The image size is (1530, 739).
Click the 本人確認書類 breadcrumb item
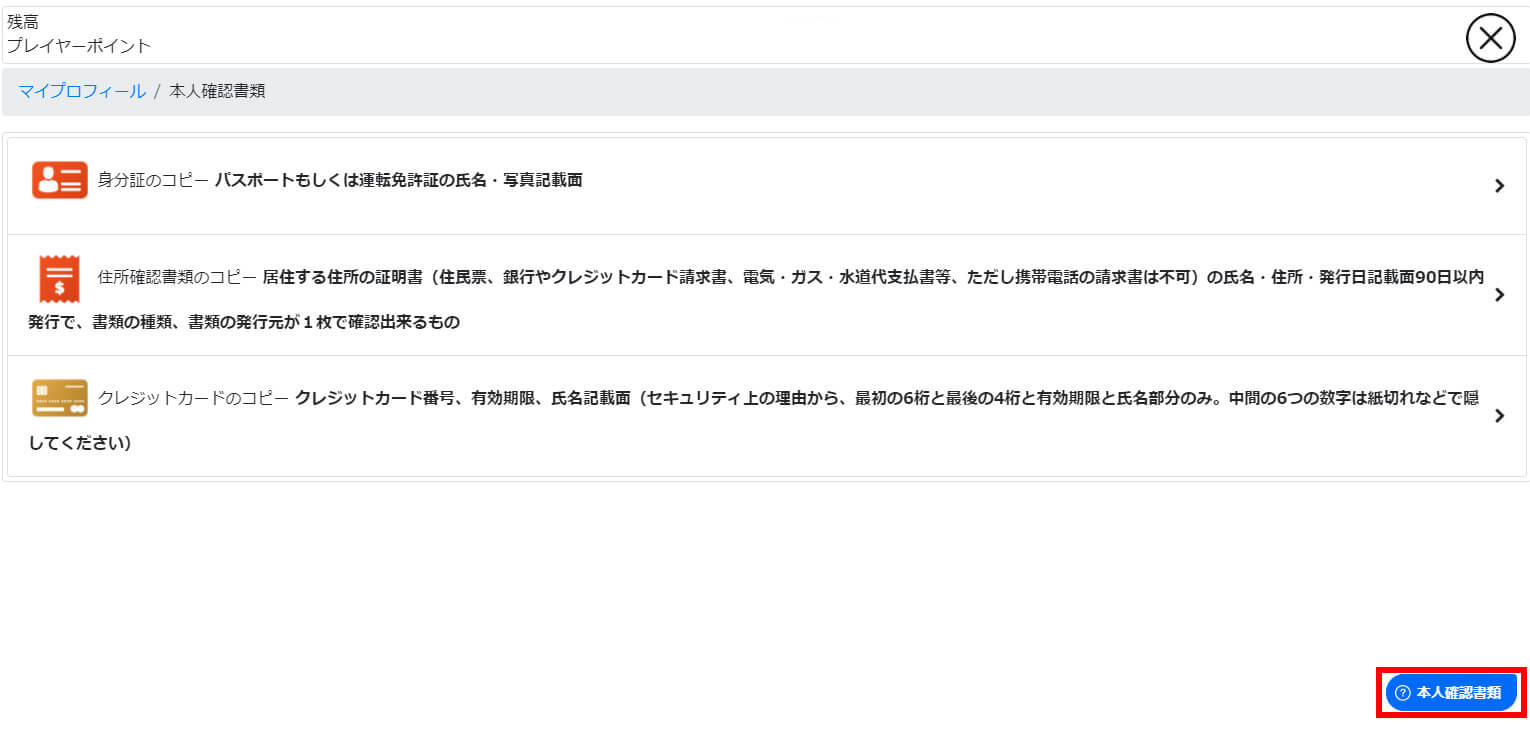pyautogui.click(x=217, y=91)
